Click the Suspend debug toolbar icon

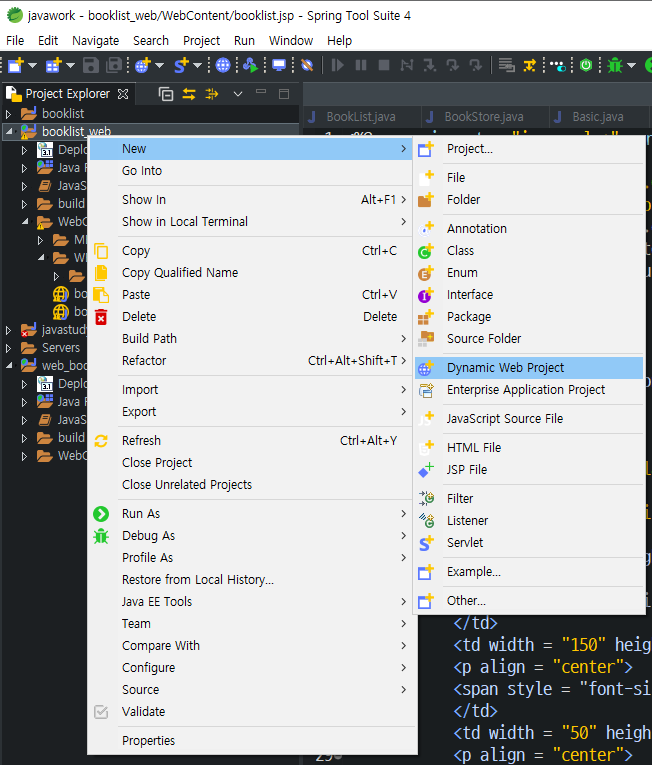coord(361,65)
